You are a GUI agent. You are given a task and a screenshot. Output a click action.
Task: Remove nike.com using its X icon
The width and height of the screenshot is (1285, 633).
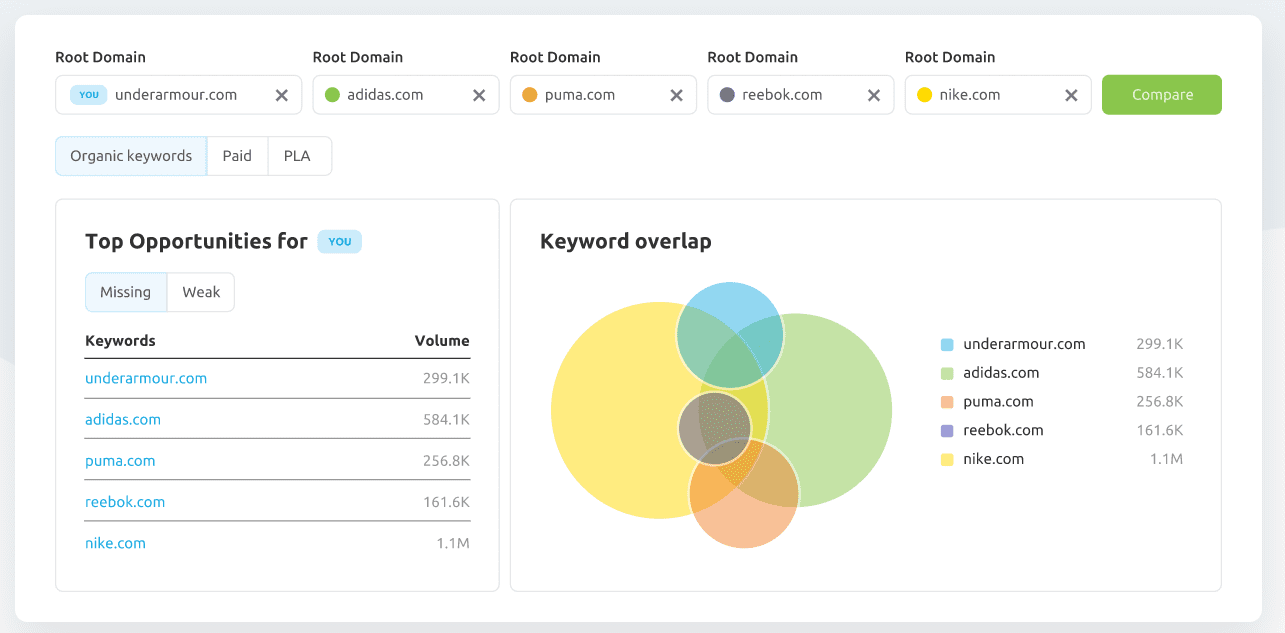click(1071, 95)
